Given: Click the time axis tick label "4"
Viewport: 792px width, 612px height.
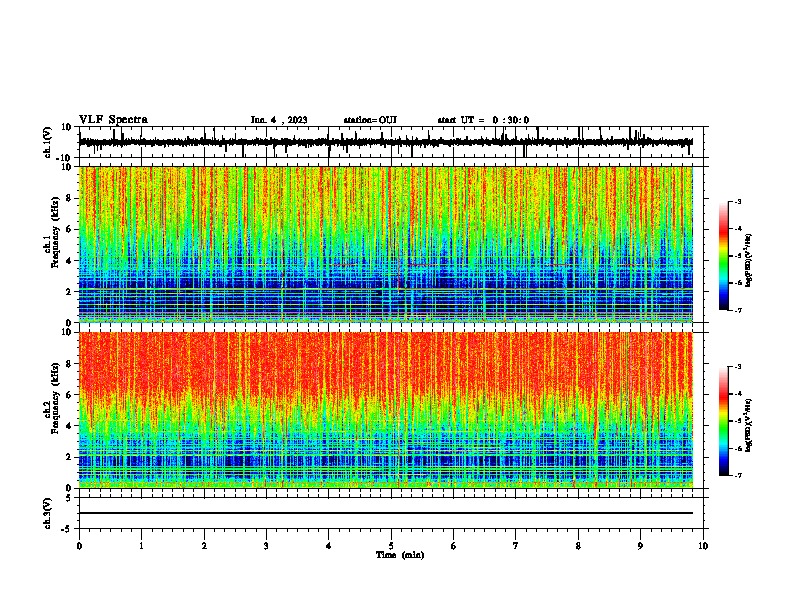Looking at the screenshot, I should [329, 546].
